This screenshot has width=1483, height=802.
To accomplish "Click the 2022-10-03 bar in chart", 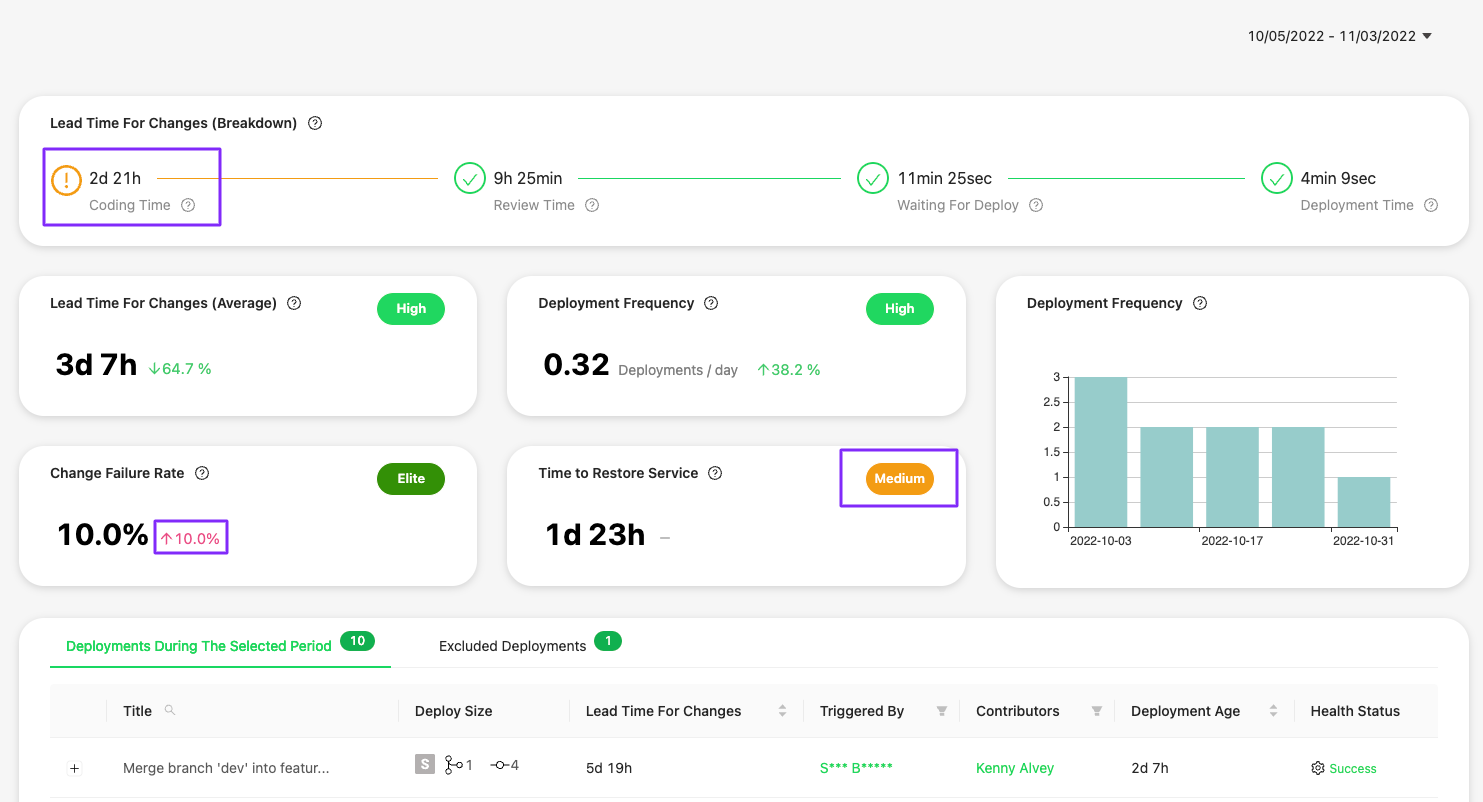I will coord(1100,452).
